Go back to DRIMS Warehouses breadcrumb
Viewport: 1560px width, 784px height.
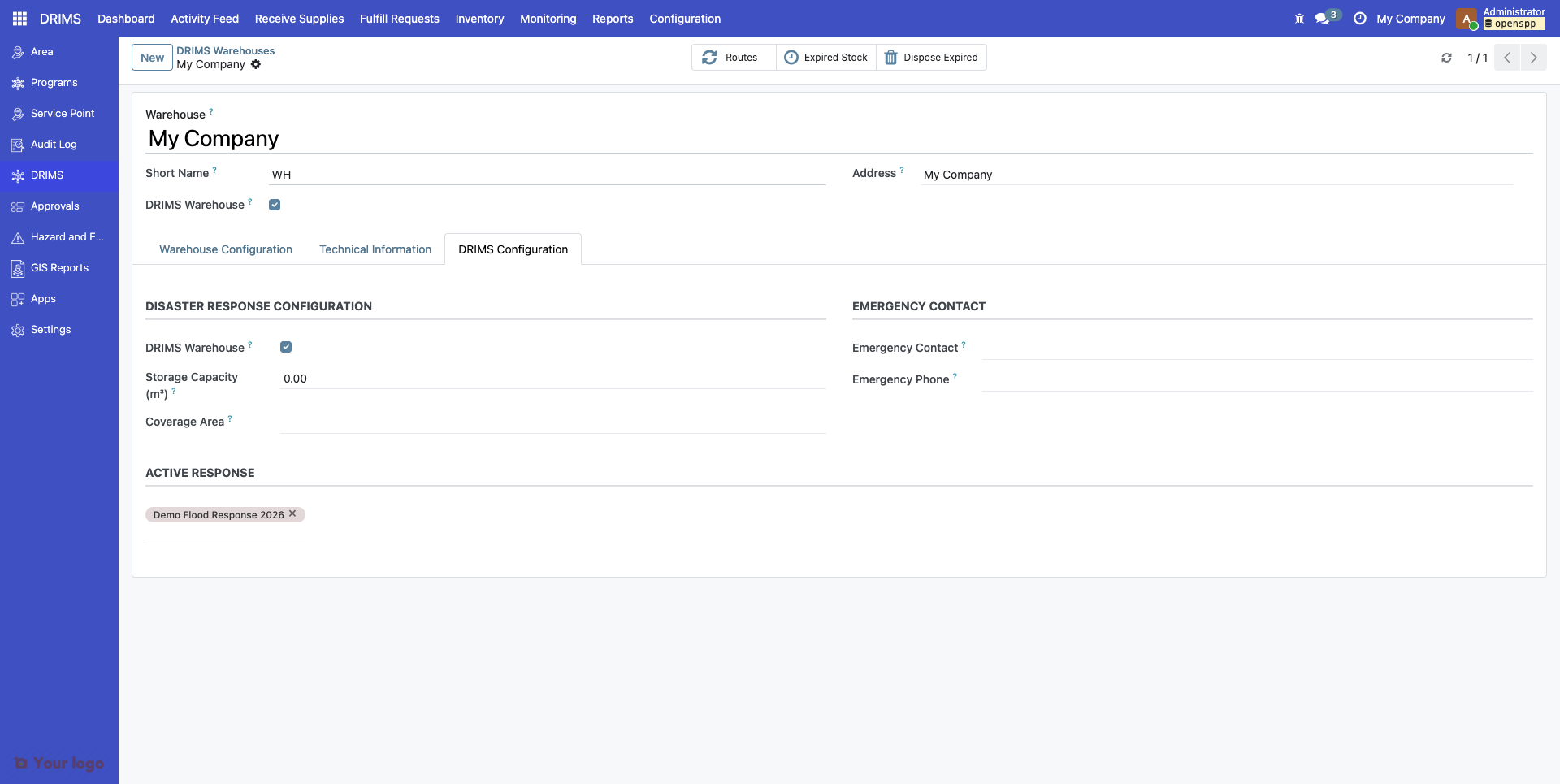tap(226, 50)
